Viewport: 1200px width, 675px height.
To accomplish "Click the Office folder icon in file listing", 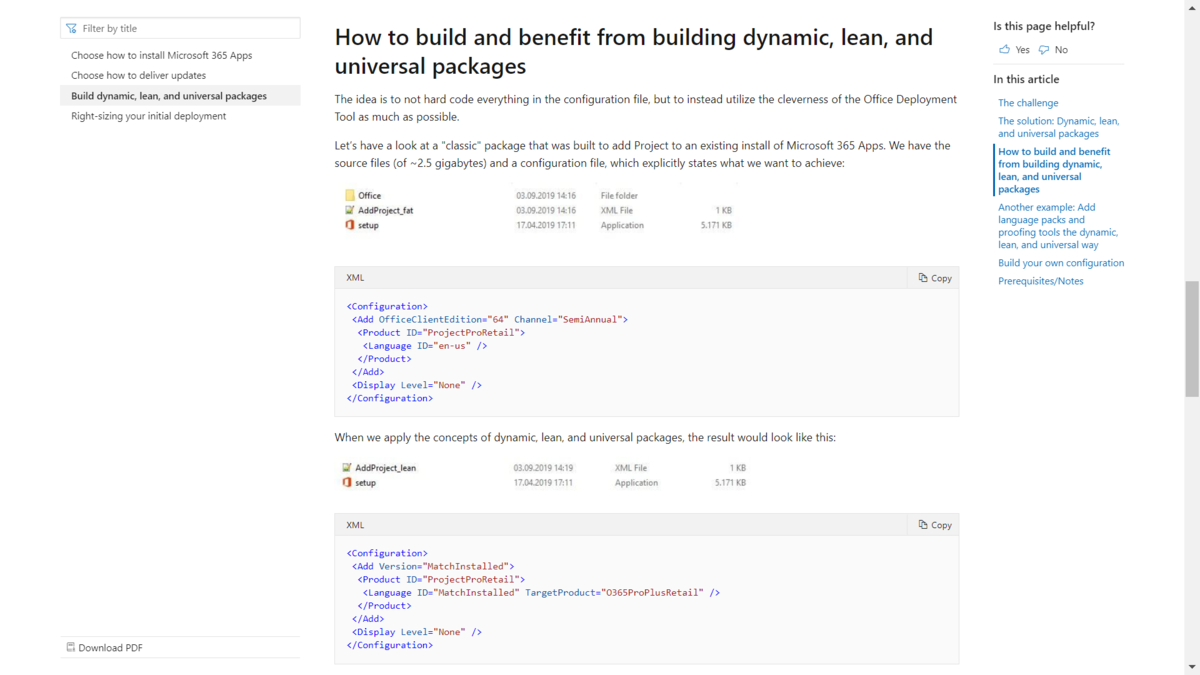I will (x=350, y=195).
